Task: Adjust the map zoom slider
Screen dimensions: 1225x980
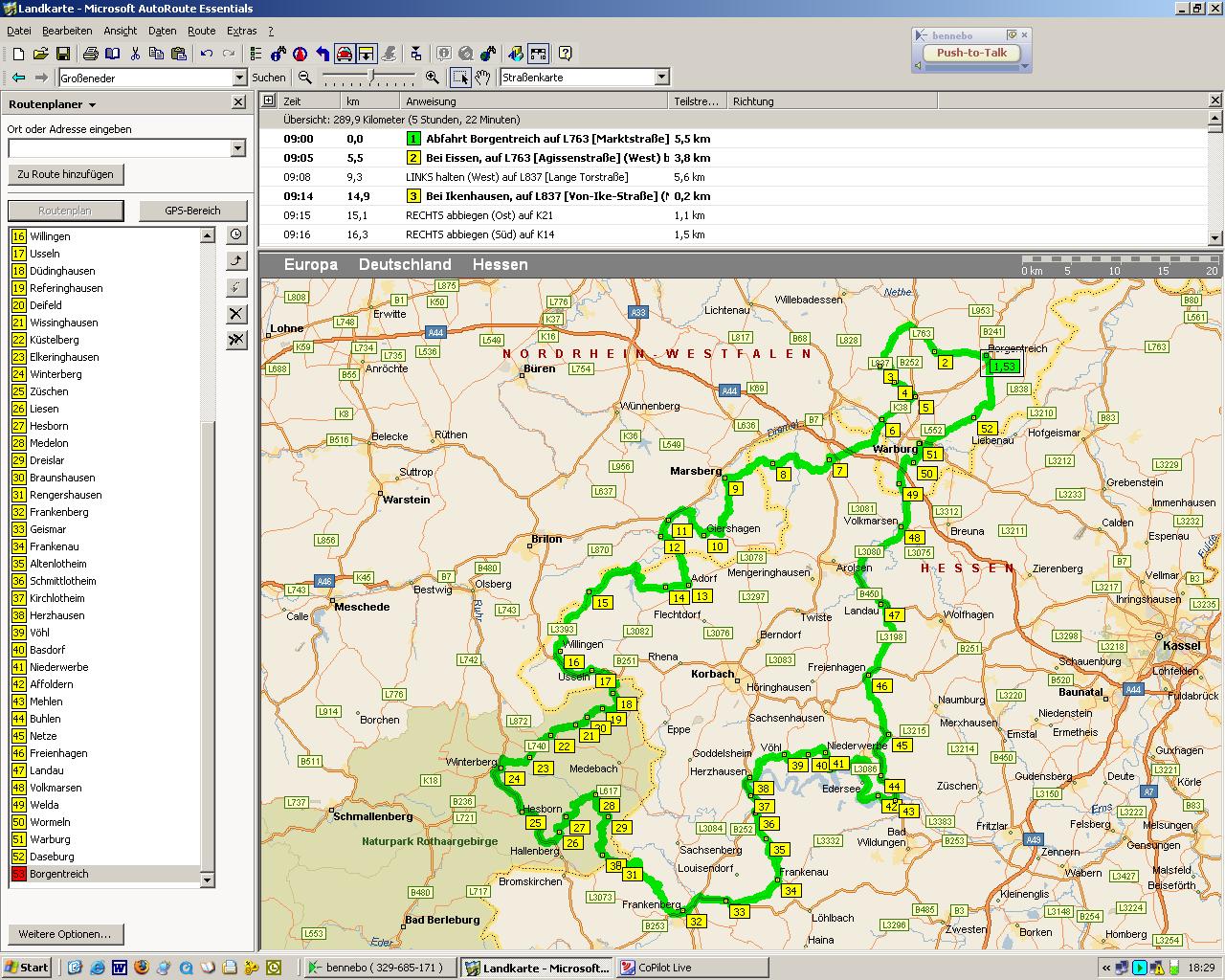Action: pyautogui.click(x=371, y=77)
